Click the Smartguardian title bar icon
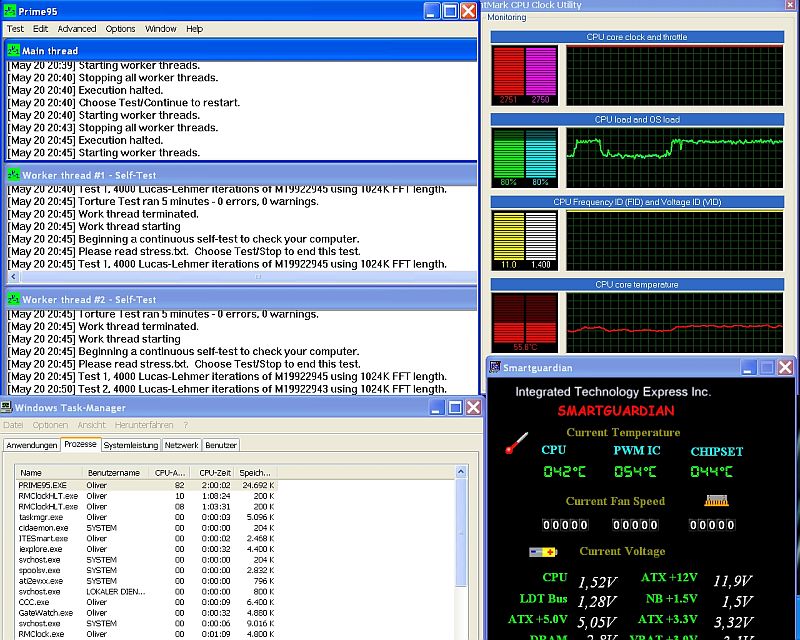The width and height of the screenshot is (800, 640). coord(494,367)
